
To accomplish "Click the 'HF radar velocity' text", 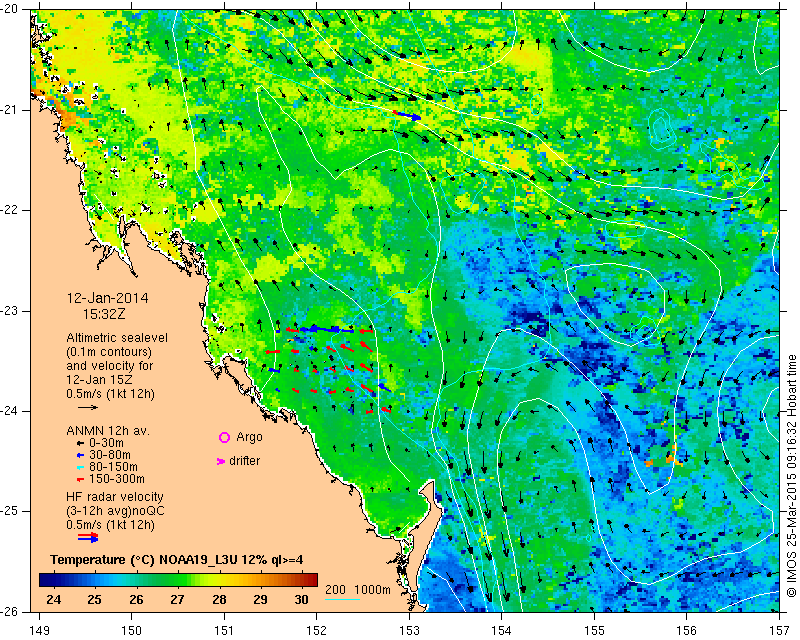I will [115, 497].
